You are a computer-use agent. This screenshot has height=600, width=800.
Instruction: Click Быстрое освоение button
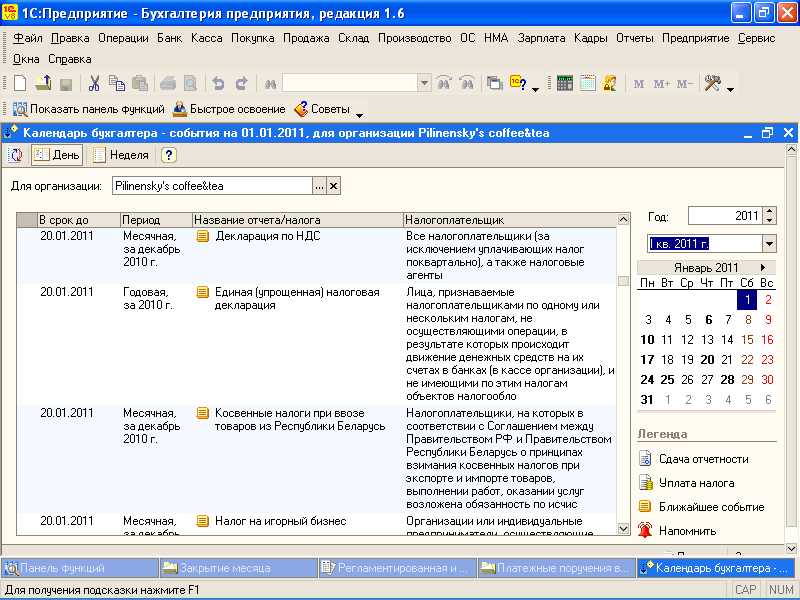point(229,109)
